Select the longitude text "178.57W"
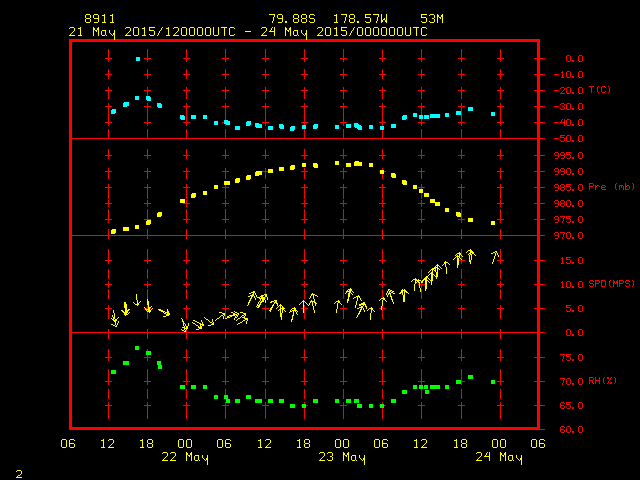 pyautogui.click(x=360, y=19)
